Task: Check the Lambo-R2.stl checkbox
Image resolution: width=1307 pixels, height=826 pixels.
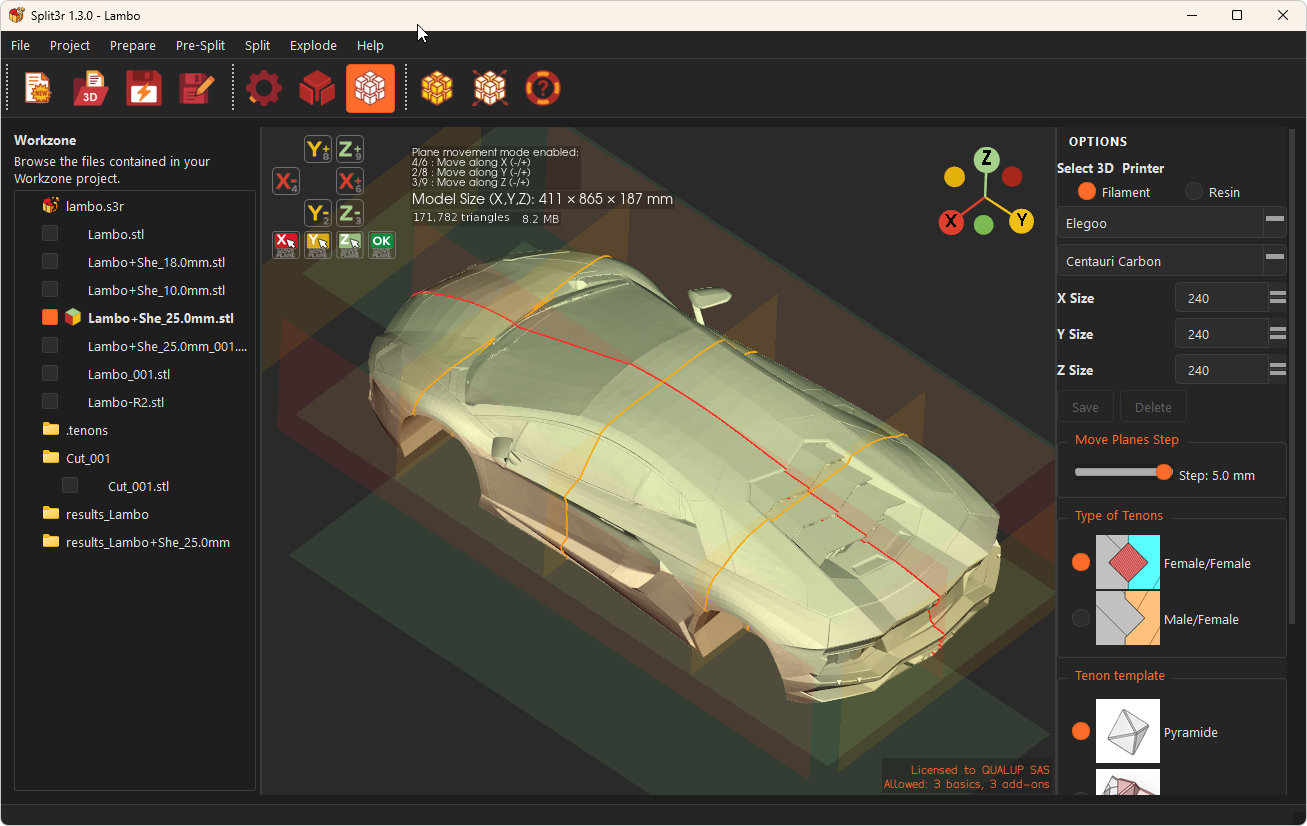Action: tap(50, 402)
